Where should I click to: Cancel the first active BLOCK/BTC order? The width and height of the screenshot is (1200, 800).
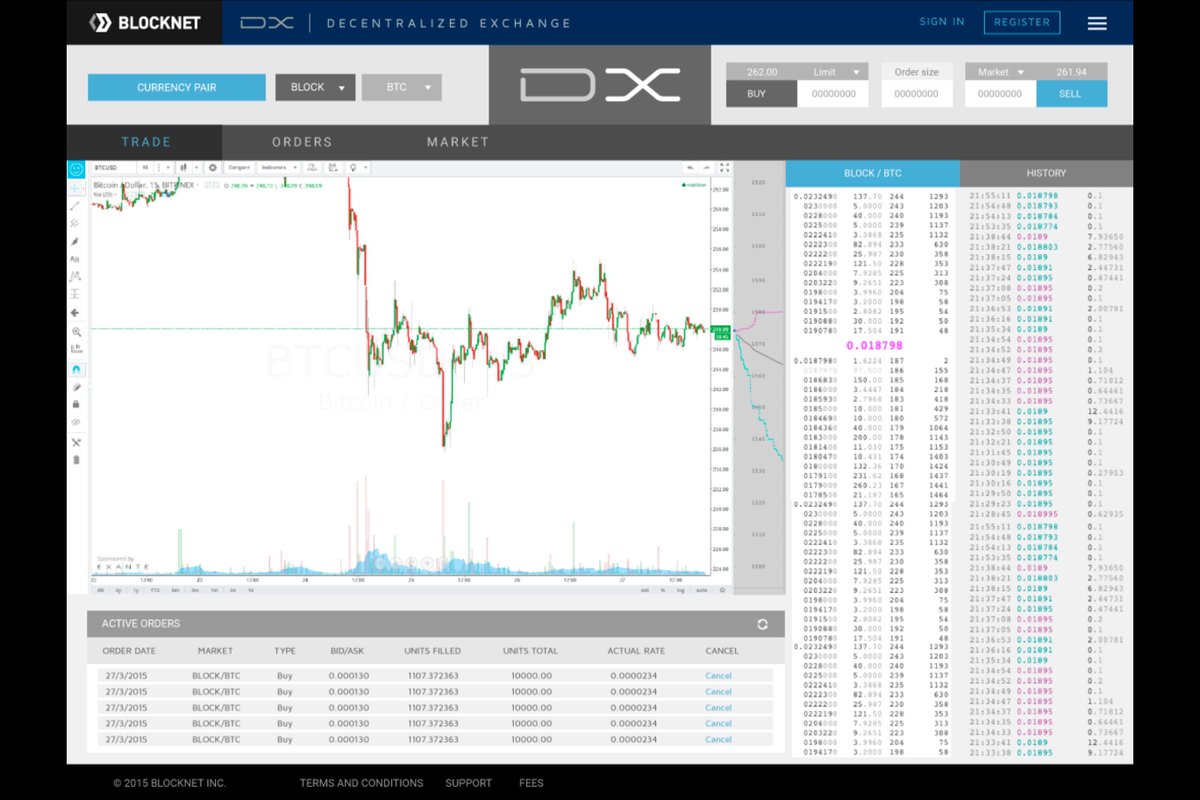pyautogui.click(x=718, y=676)
